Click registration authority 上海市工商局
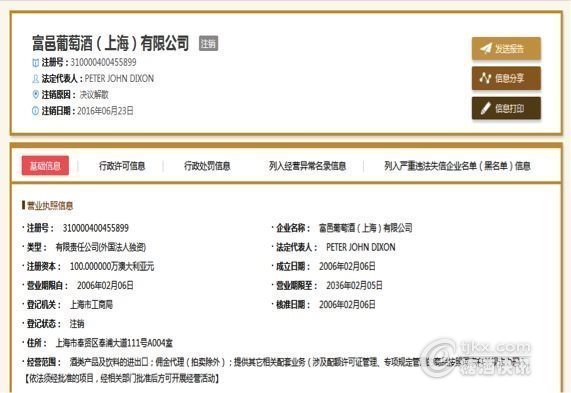The image size is (571, 393). (91, 304)
